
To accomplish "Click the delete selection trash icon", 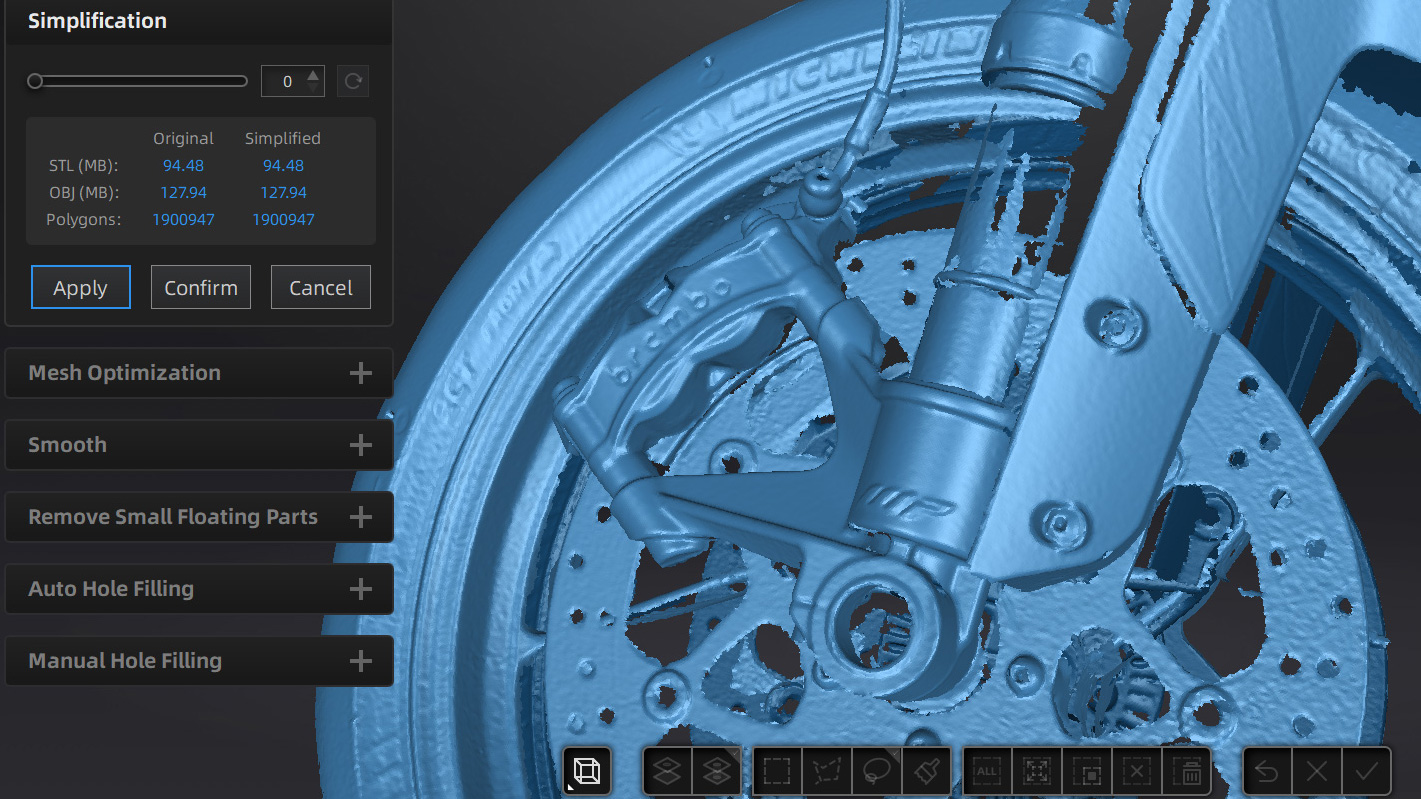I will click(x=1186, y=771).
